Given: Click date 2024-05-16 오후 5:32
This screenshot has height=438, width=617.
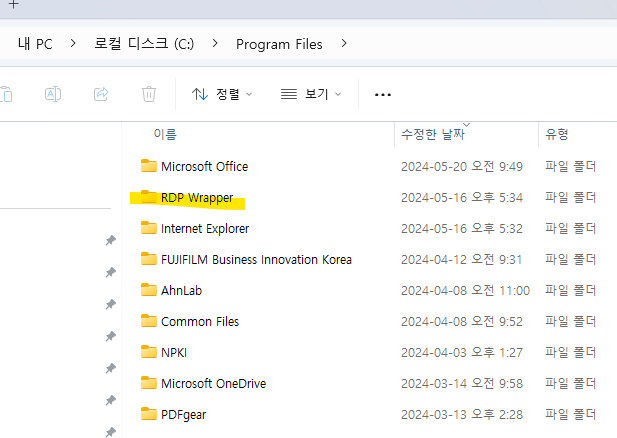Looking at the screenshot, I should (x=462, y=229).
